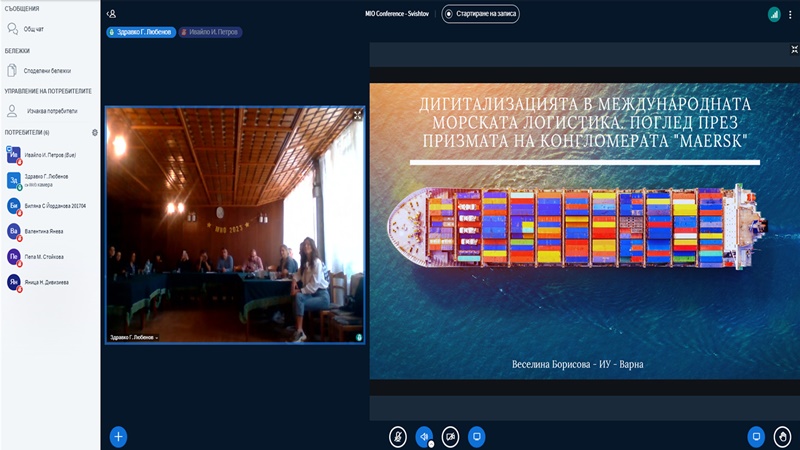
Task: Click name Валентина Янева in user list
Action: pos(44,231)
